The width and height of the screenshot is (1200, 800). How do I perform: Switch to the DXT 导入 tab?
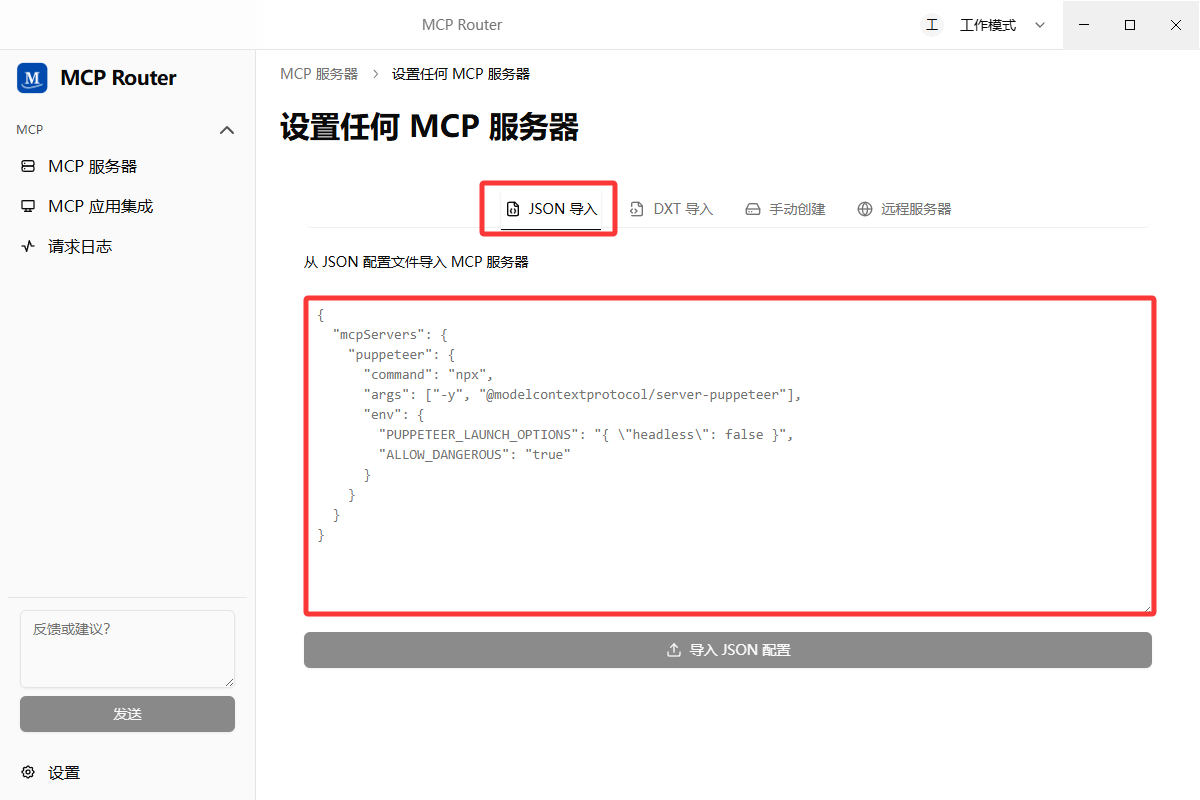[671, 209]
